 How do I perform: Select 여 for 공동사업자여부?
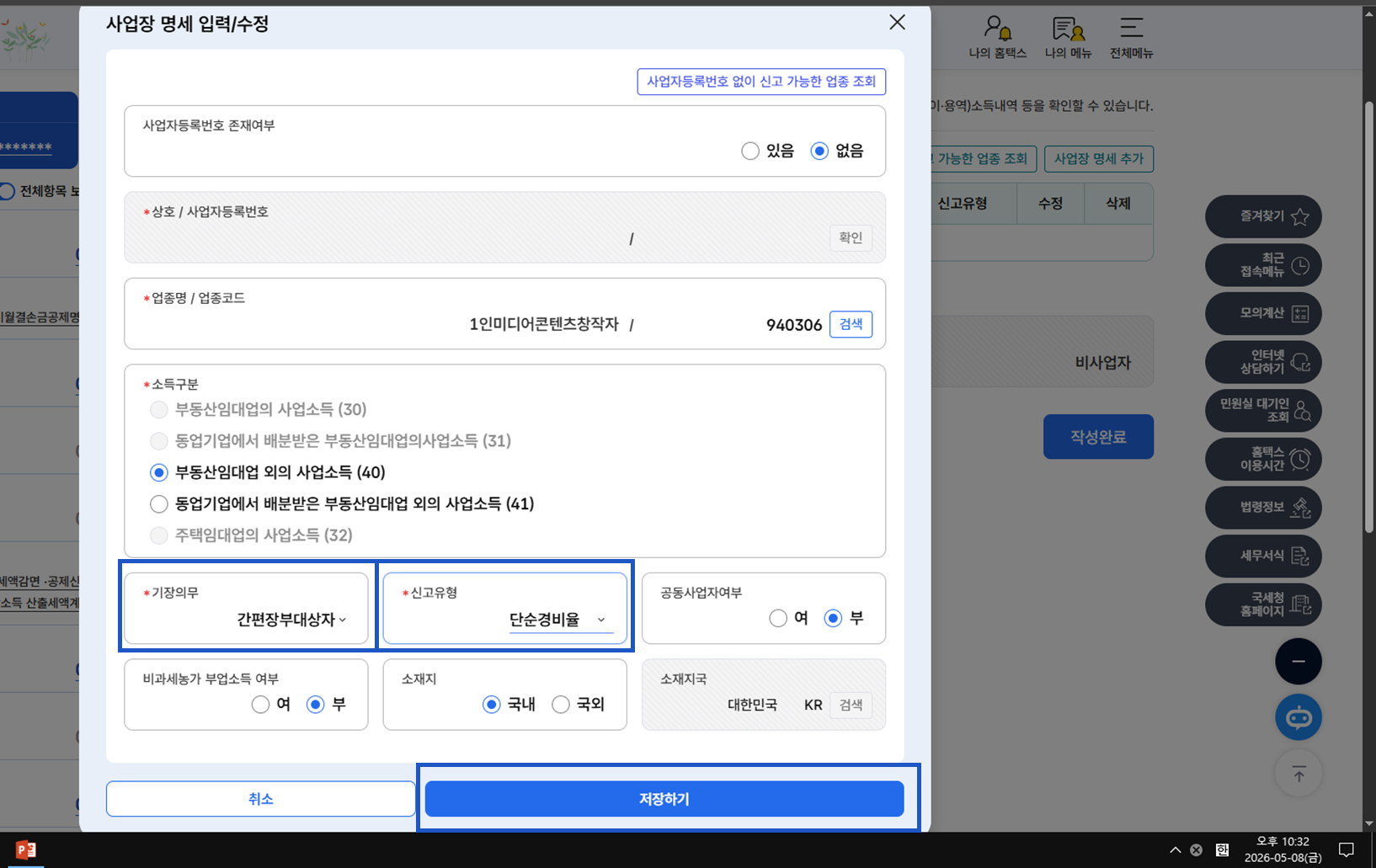click(777, 618)
